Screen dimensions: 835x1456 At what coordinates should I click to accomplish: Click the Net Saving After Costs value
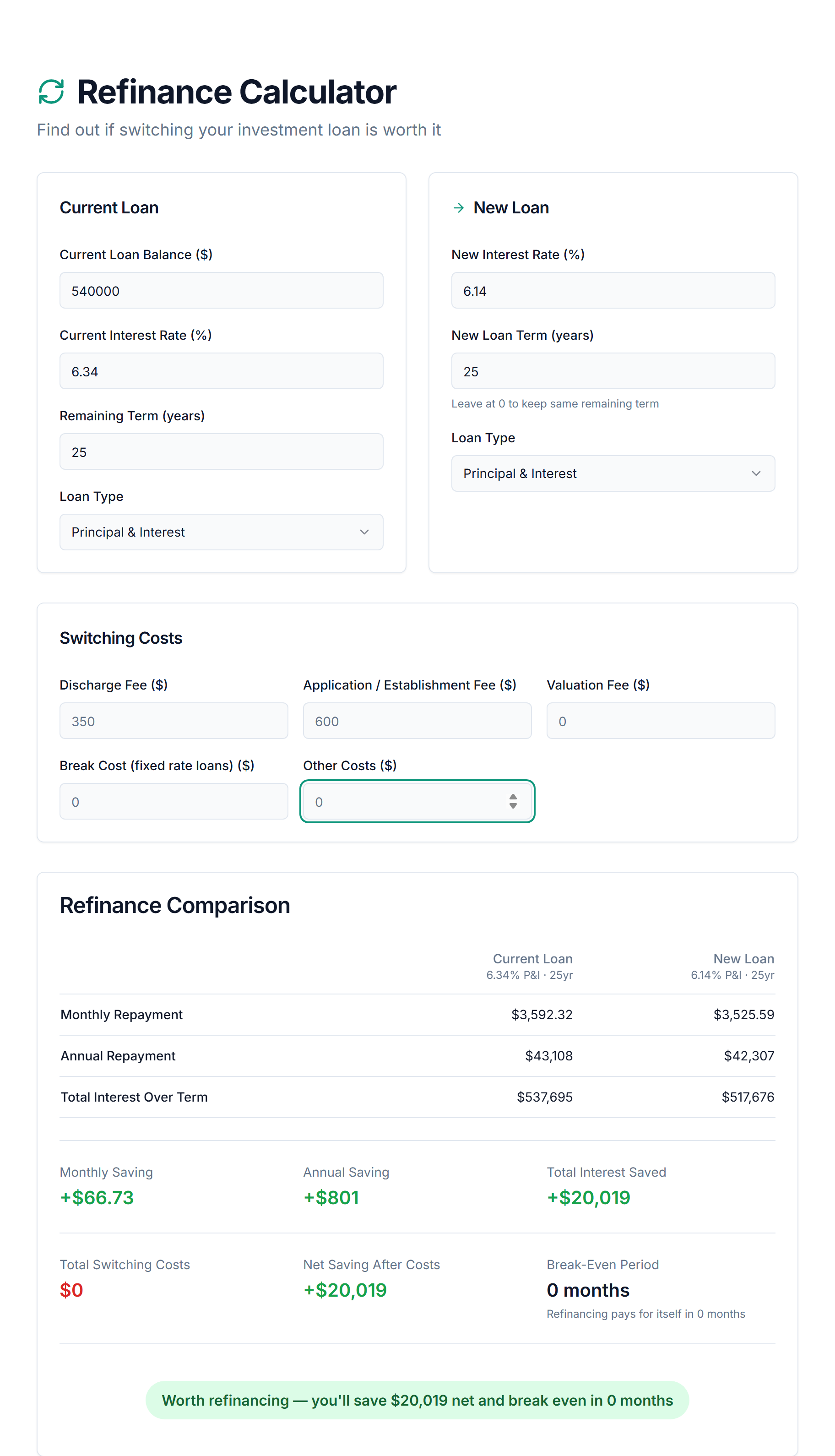(x=345, y=1290)
